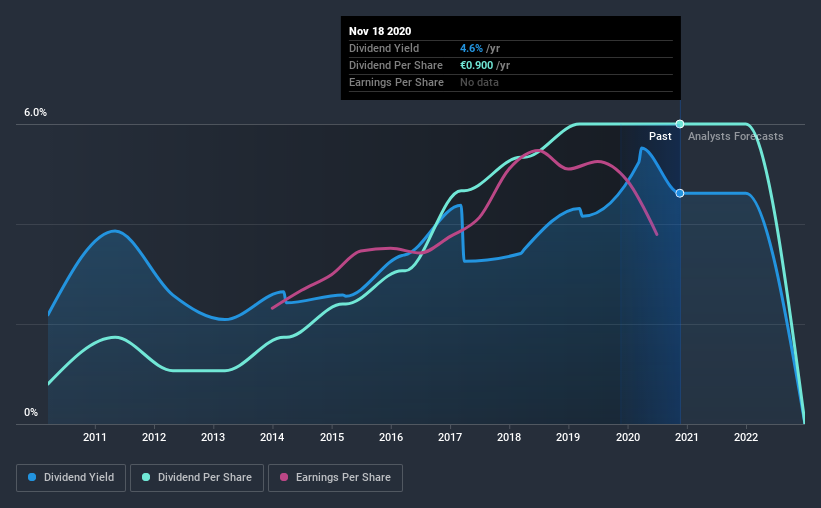This screenshot has height=508, width=821.
Task: Click the 2018 x-axis label
Action: (509, 437)
